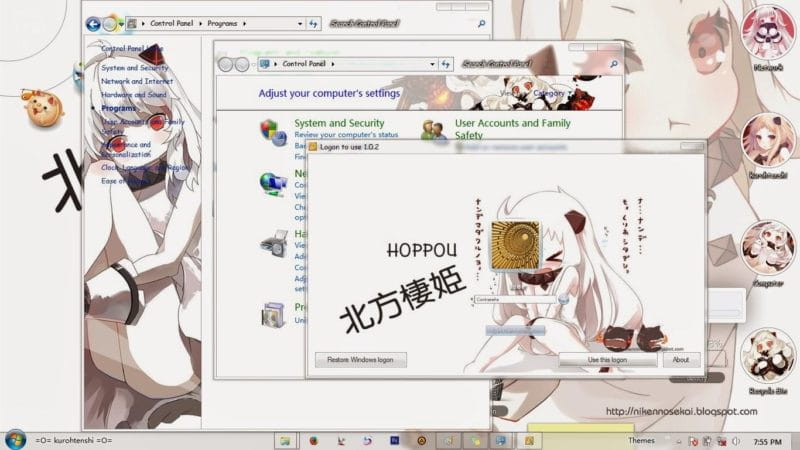
Task: Click the password field in the logon preview
Action: click(515, 299)
